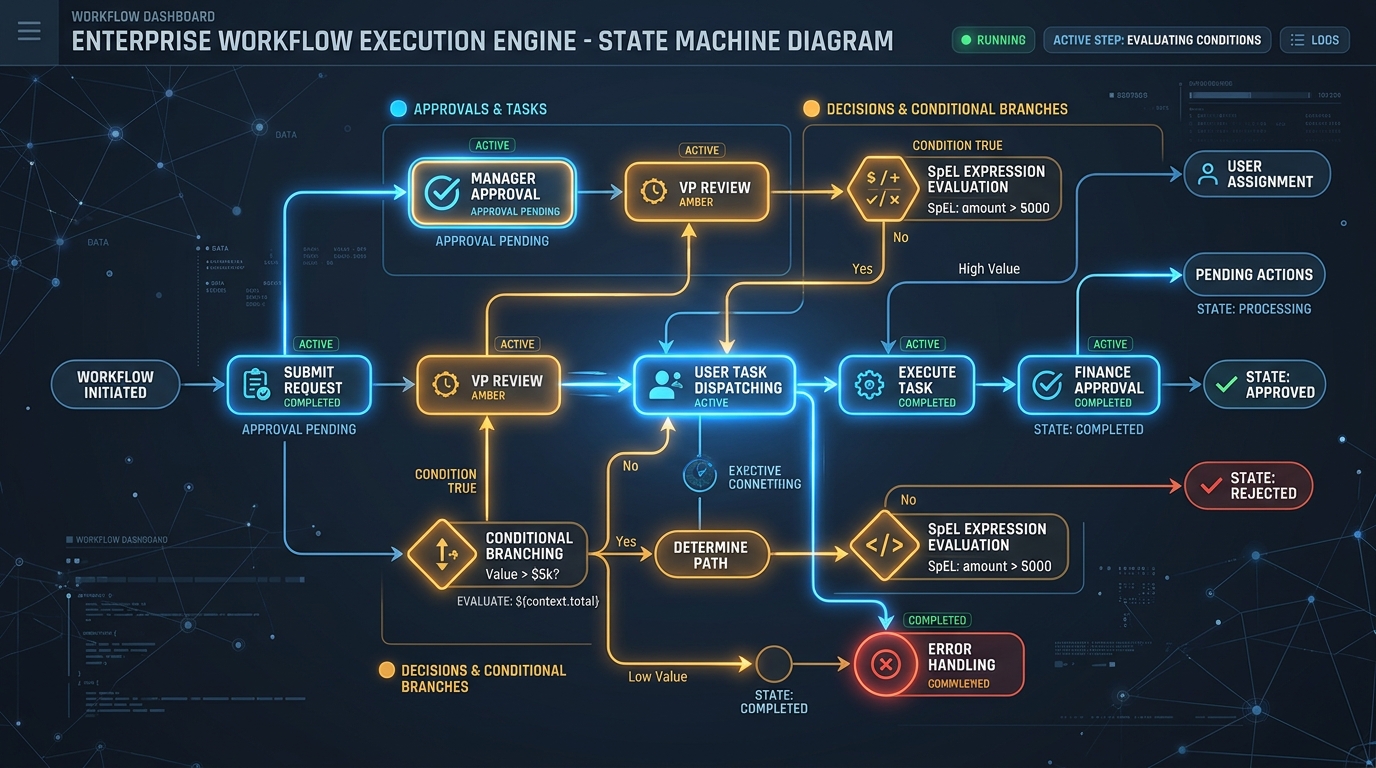Select the Determine Path node

[711, 555]
